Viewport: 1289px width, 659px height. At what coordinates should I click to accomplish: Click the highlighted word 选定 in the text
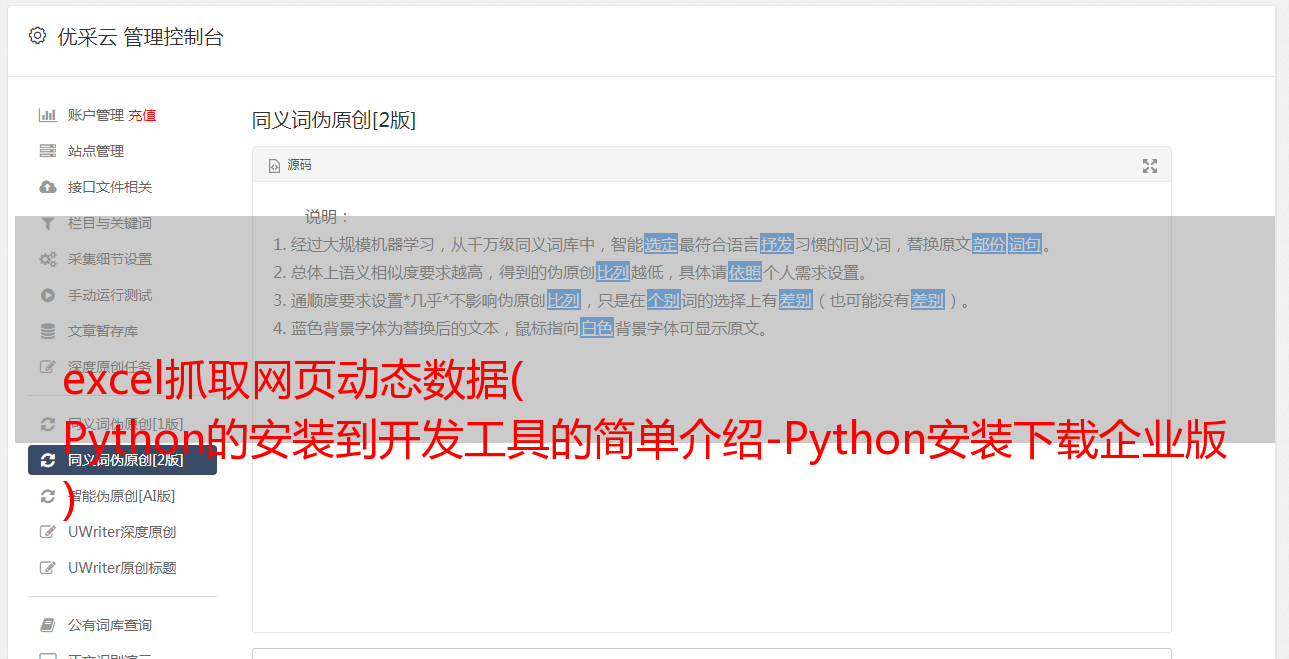(x=661, y=244)
